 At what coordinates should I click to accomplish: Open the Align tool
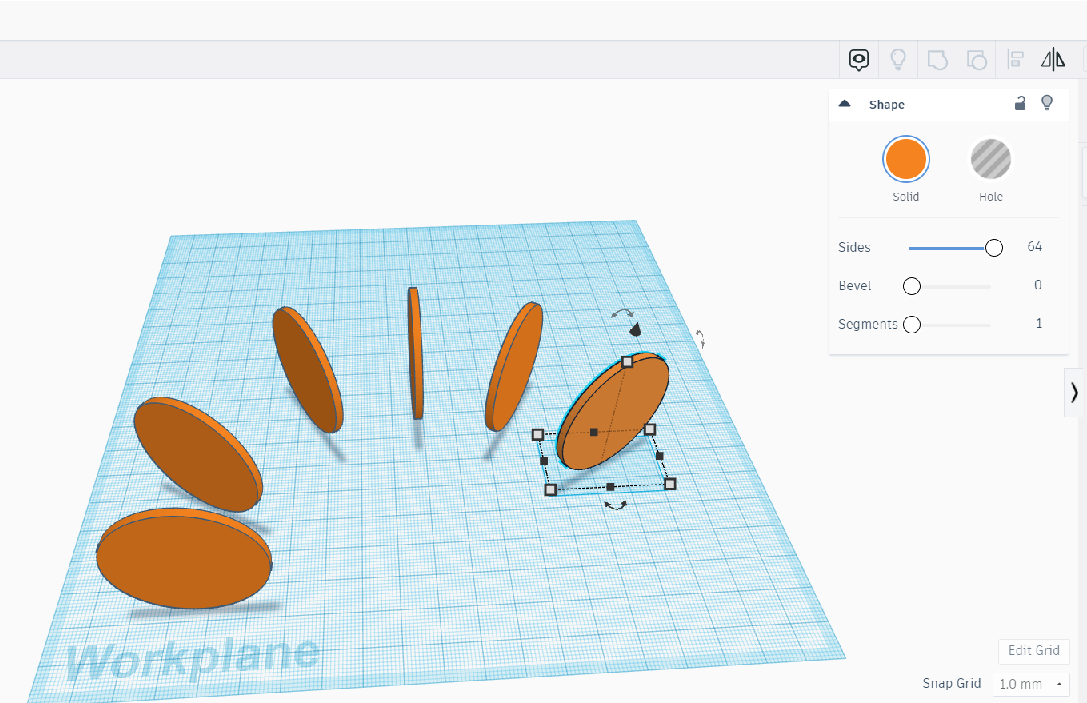(x=1015, y=59)
